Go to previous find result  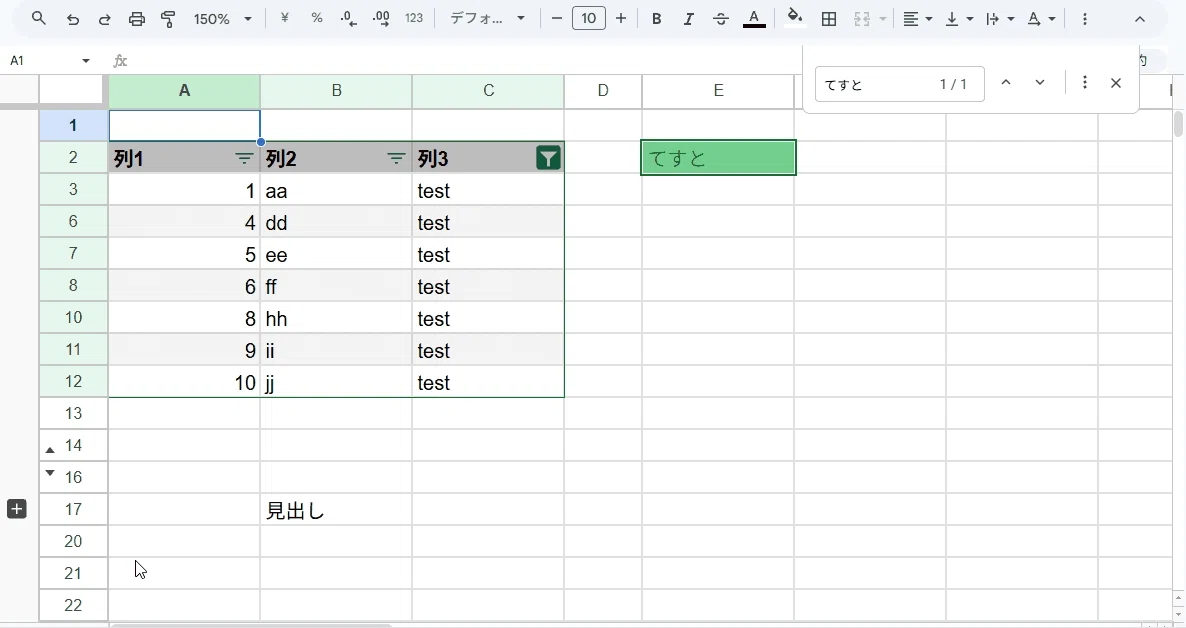click(1006, 82)
